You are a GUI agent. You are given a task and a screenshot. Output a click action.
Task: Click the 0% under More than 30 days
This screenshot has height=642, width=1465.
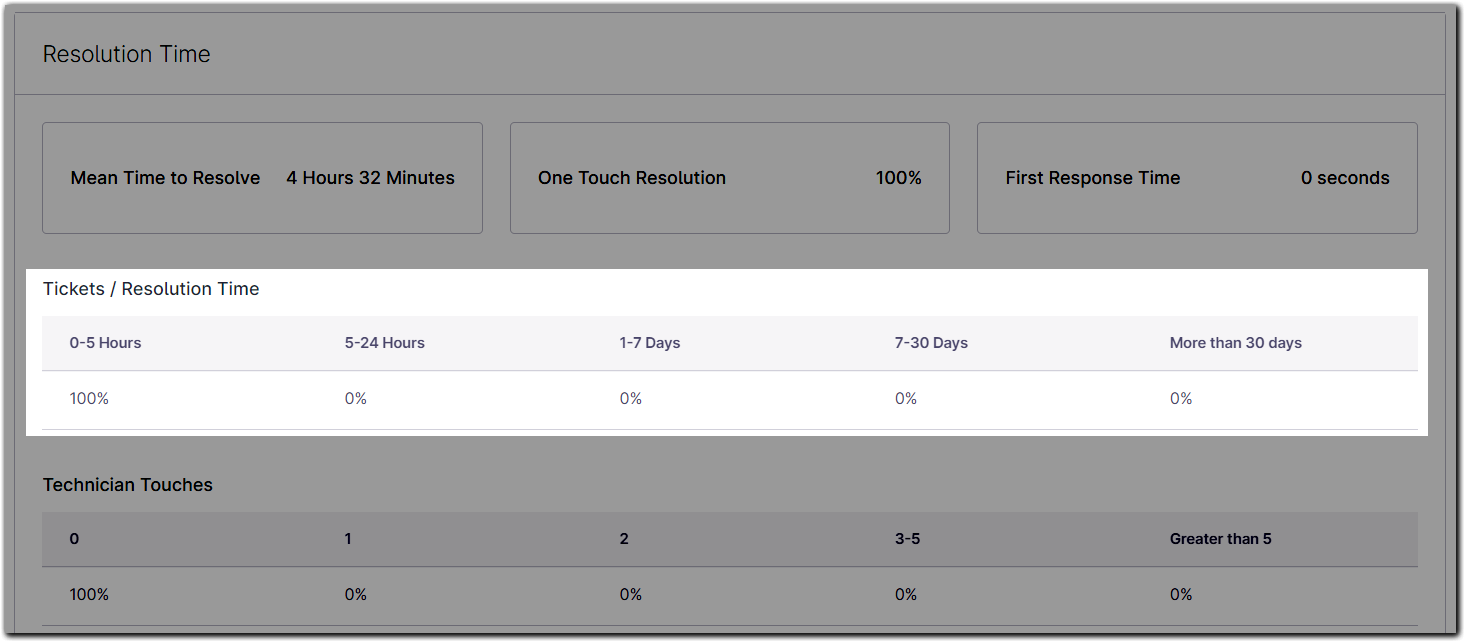pyautogui.click(x=1180, y=397)
